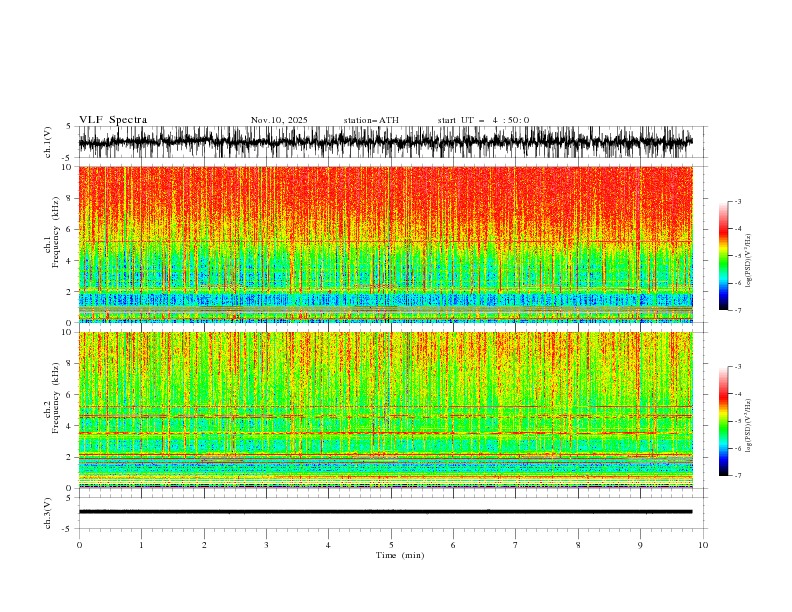Click the ch.1 colorbar '-3' tick label
792x612 pixels.
coord(737,201)
